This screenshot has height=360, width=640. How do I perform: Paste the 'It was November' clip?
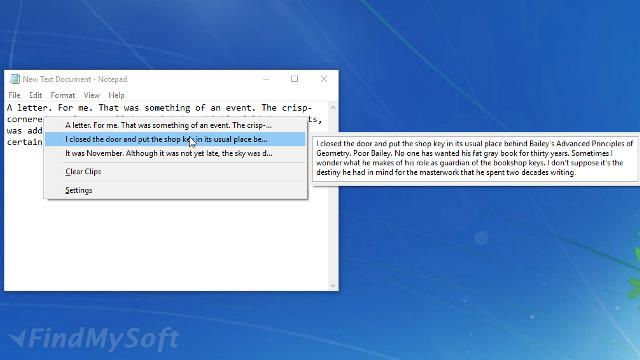175,153
